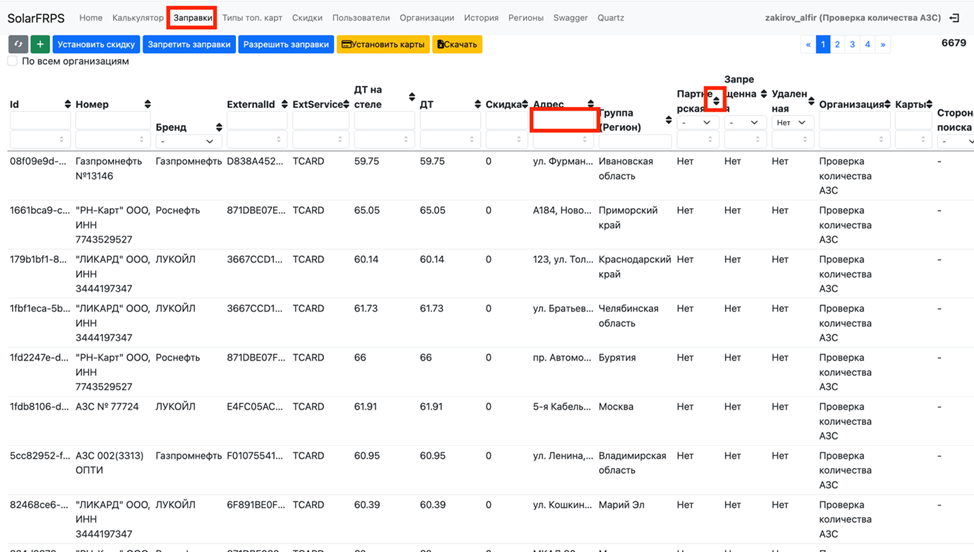Focus the Адрес text filter field
This screenshot has width=974, height=552.
point(564,120)
